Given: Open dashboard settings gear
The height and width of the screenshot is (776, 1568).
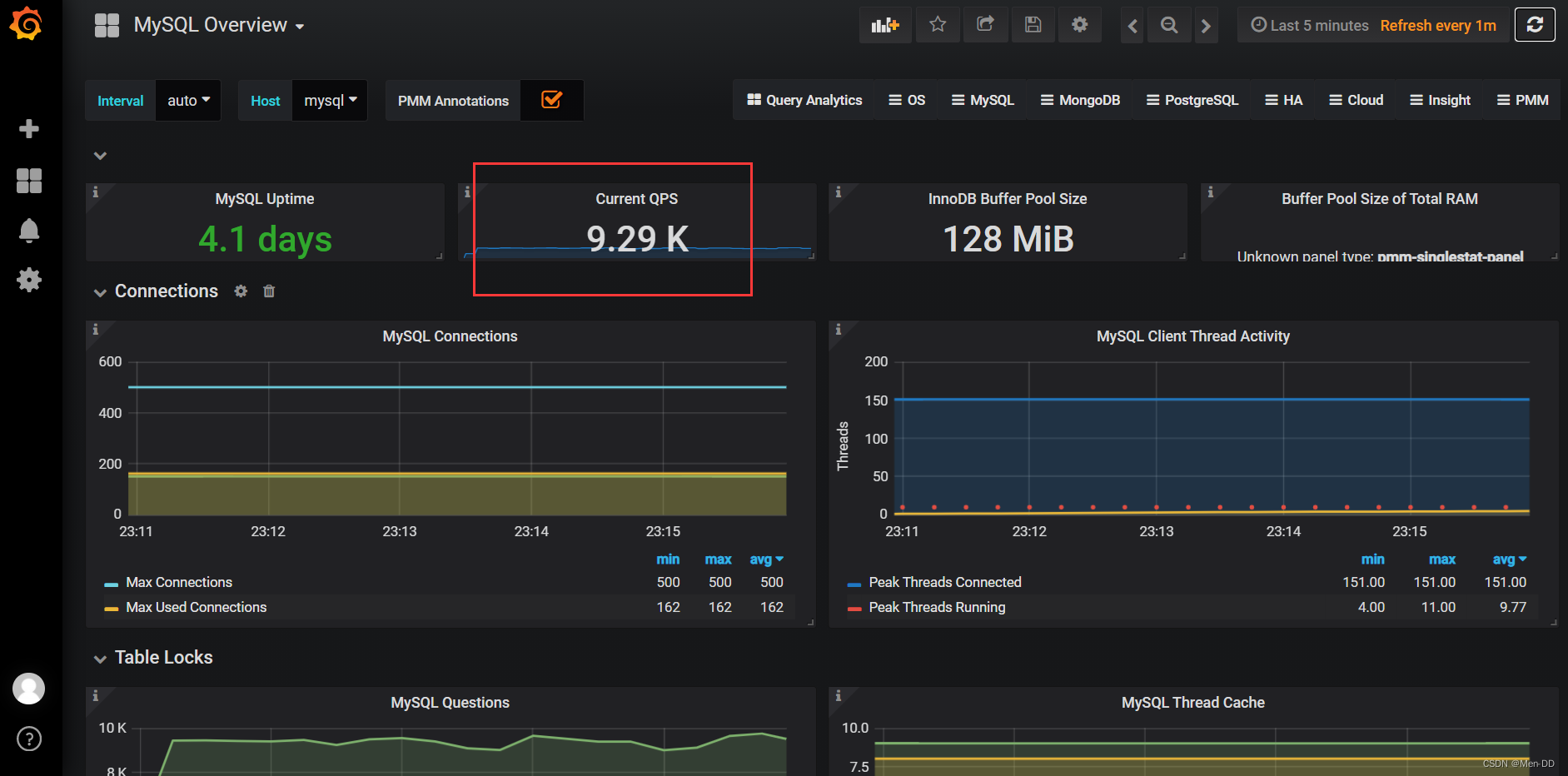Looking at the screenshot, I should [x=1080, y=25].
